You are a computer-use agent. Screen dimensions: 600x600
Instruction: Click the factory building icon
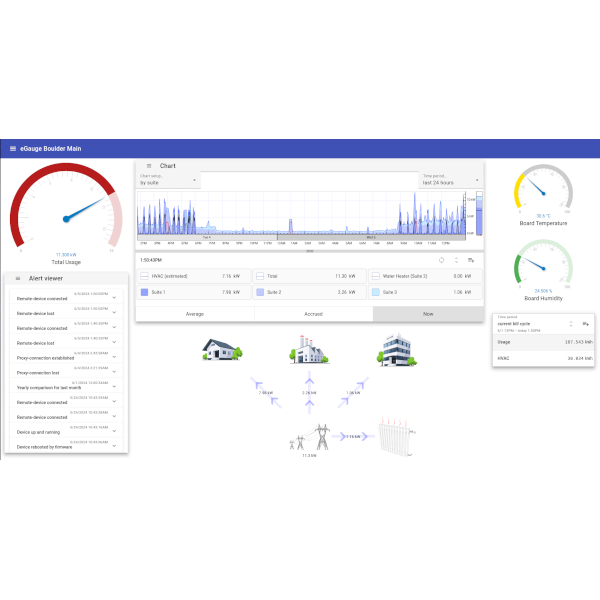(309, 349)
